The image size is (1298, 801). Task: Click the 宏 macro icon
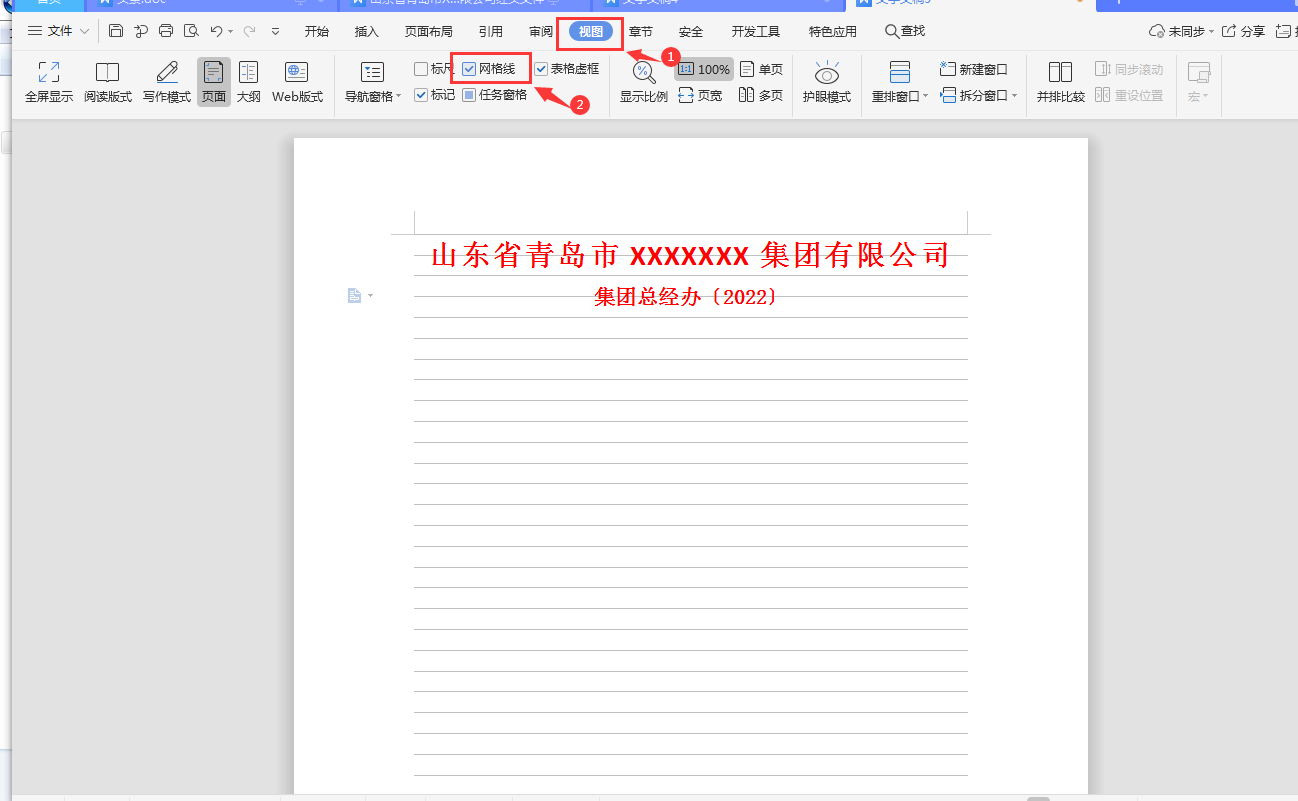click(1198, 72)
